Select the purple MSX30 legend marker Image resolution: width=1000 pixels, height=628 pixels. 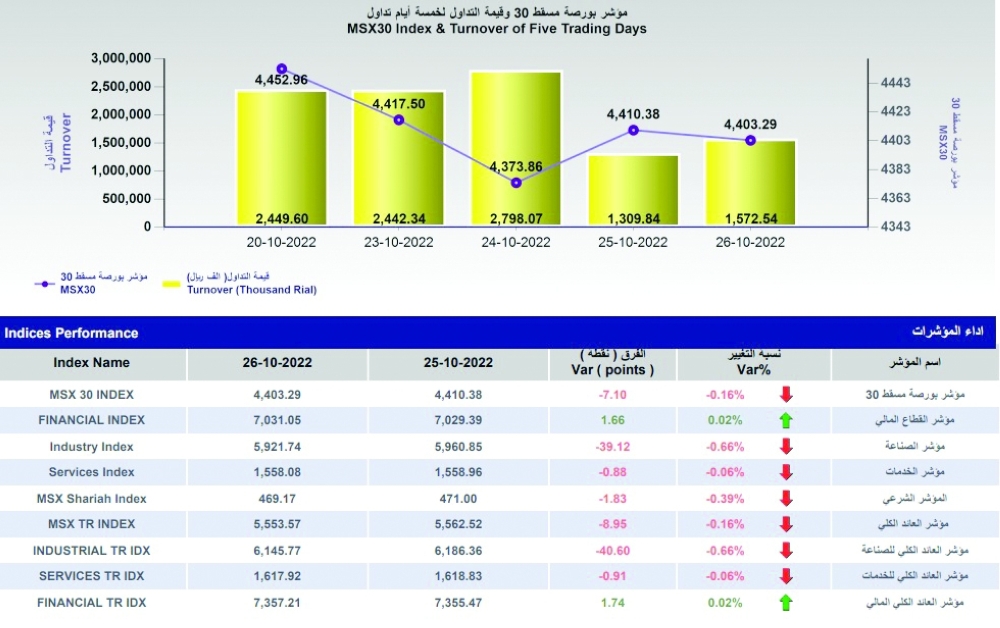43,284
